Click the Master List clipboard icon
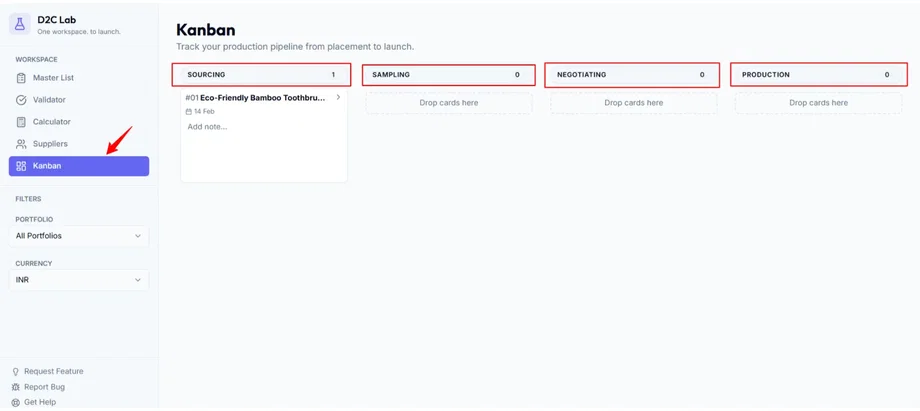Screen dimensions: 920x411 coord(21,78)
